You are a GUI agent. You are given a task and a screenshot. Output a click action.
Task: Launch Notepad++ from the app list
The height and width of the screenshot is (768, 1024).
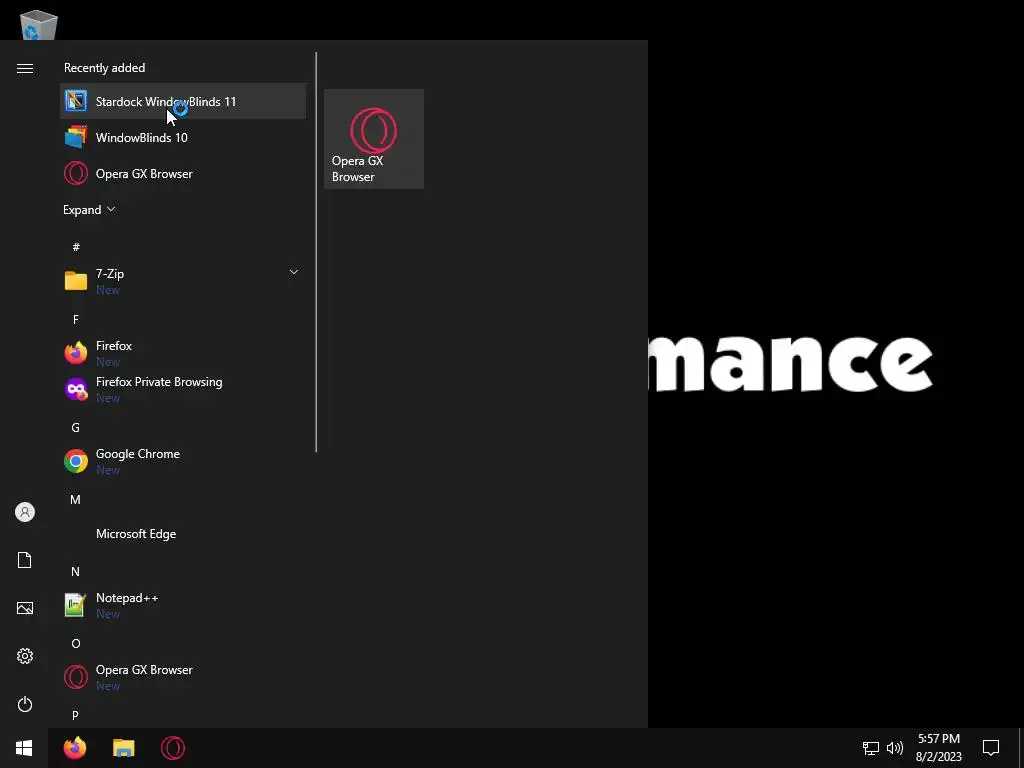tap(183, 605)
